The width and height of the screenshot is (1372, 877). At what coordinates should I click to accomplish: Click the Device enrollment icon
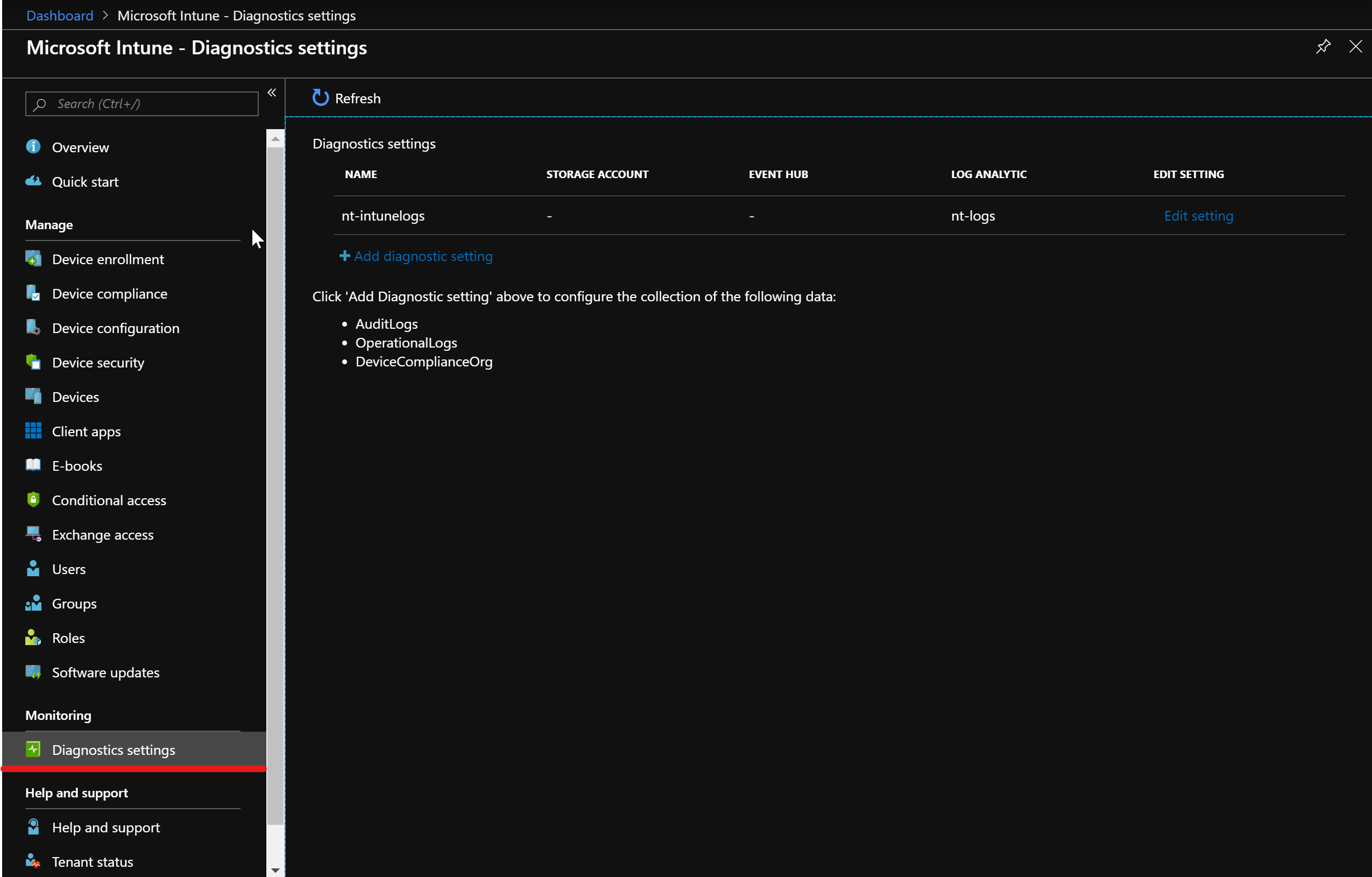coord(33,259)
